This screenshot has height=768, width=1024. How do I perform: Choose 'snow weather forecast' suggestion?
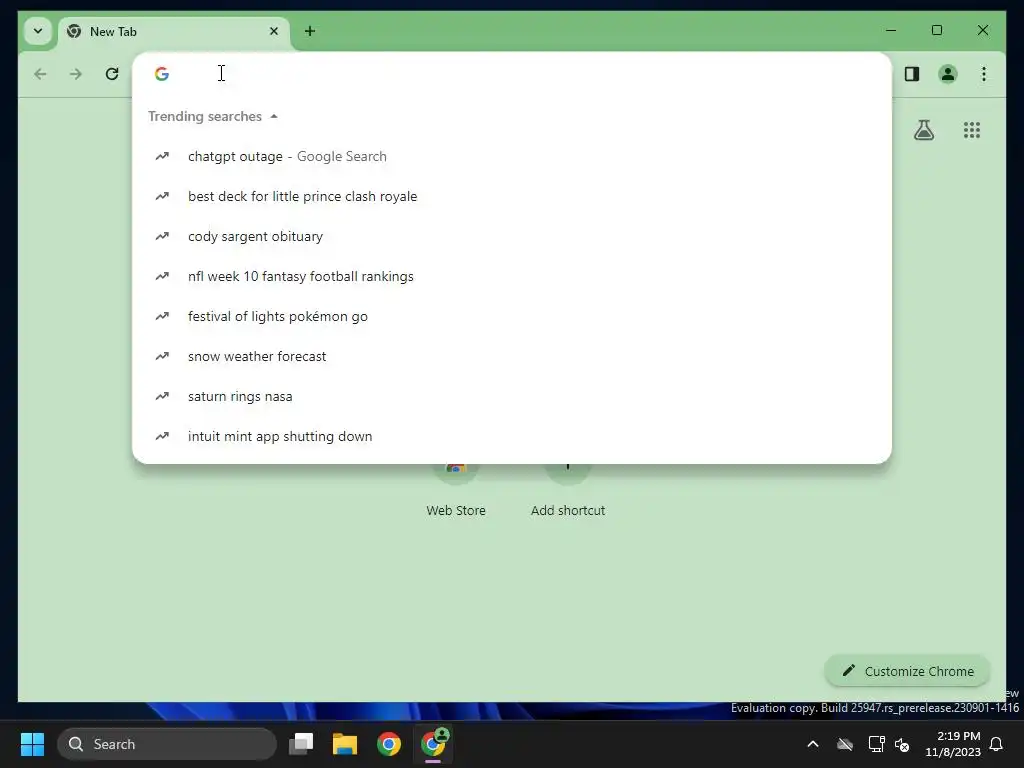[511, 356]
